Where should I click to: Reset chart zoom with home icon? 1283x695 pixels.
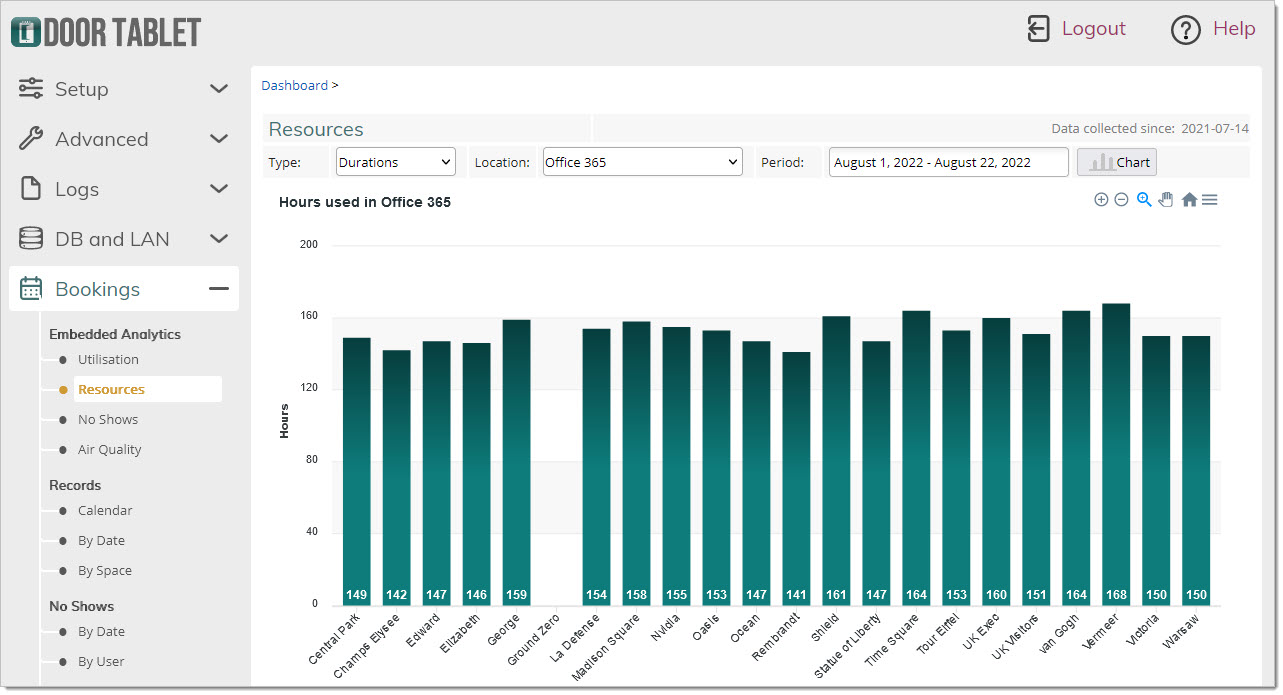tap(1189, 200)
